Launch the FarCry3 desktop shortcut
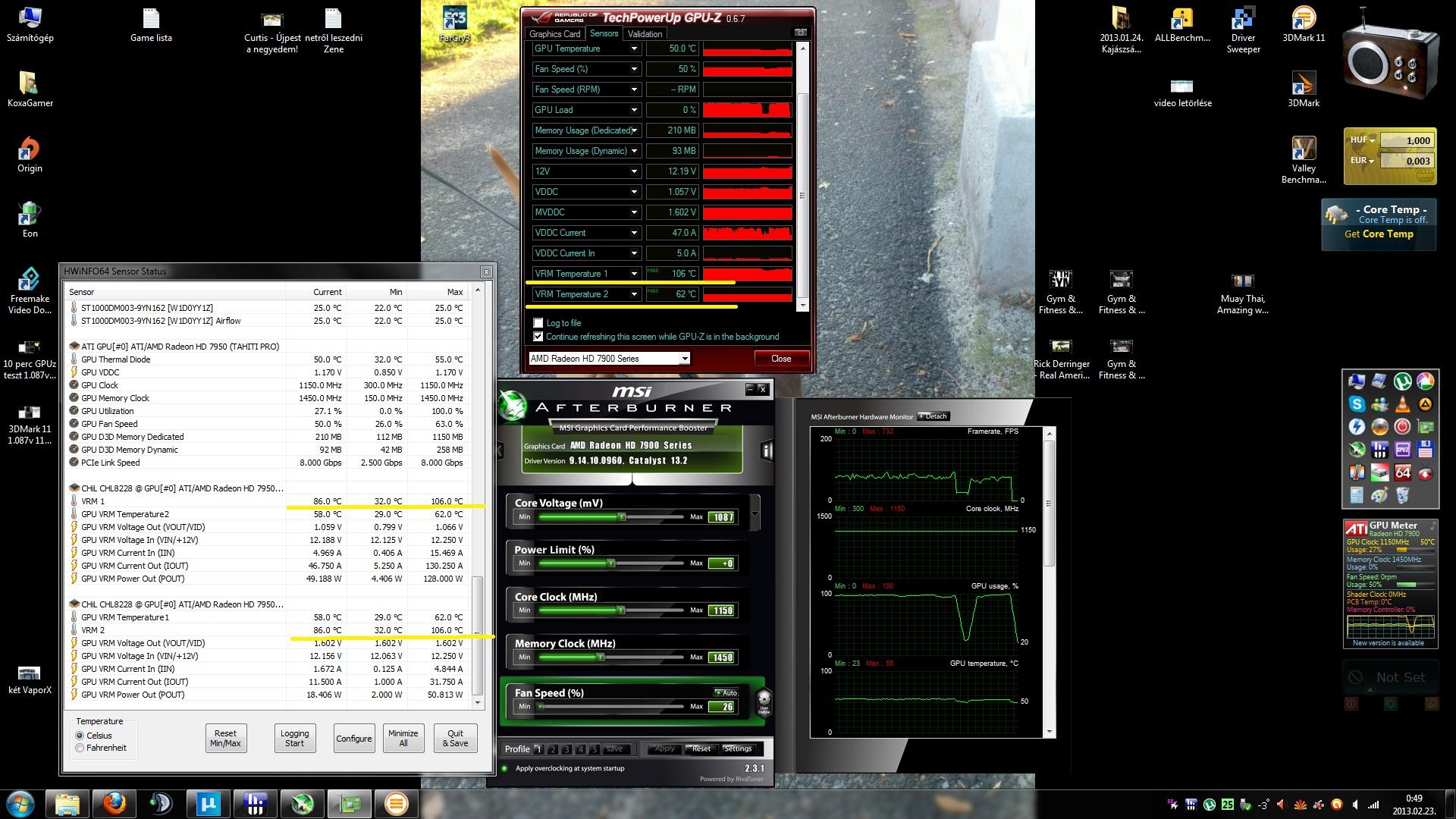1456x819 pixels. (x=454, y=24)
